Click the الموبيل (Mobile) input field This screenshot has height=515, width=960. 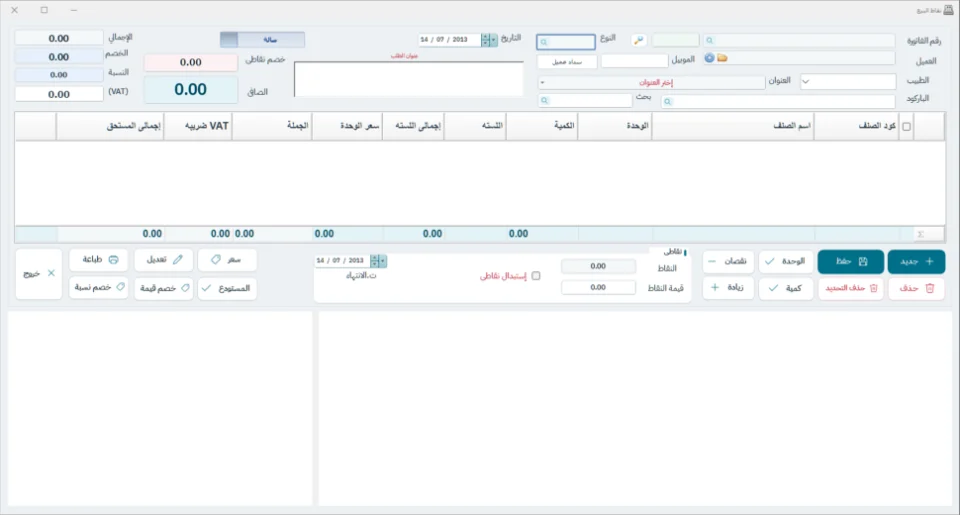tap(634, 61)
